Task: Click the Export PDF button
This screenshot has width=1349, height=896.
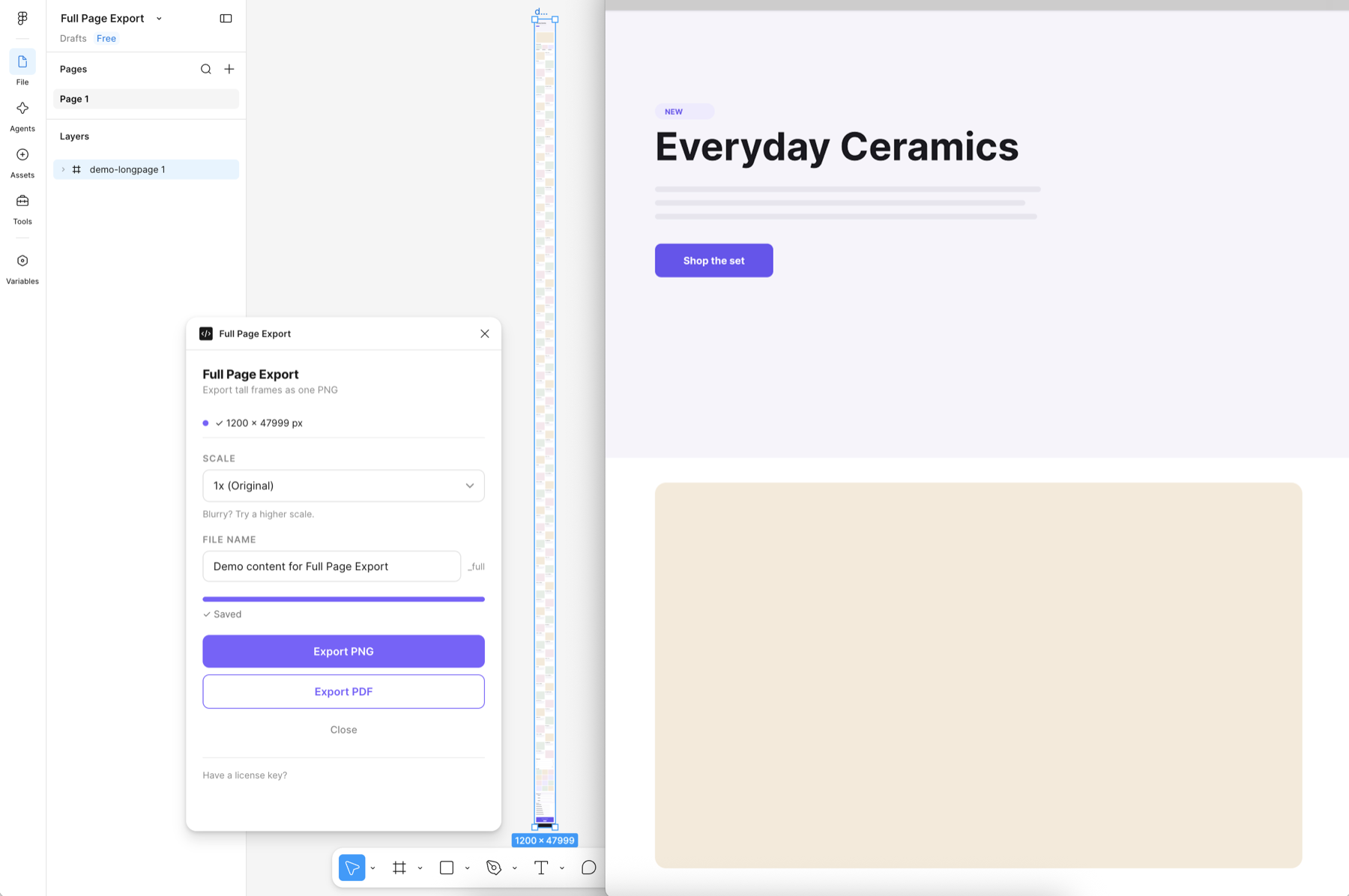Action: 343,691
